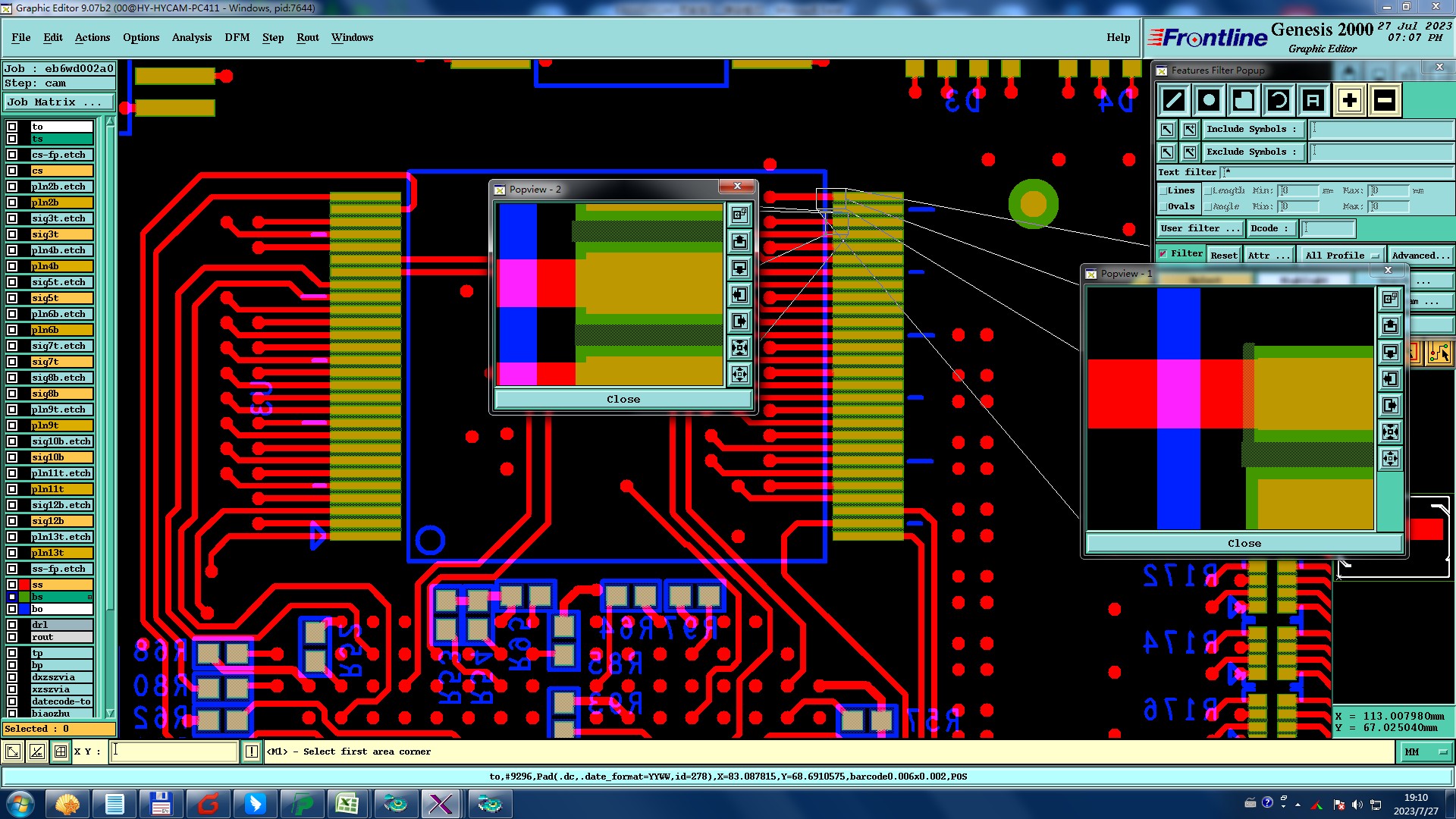The width and height of the screenshot is (1456, 819).
Task: Click the Dcode button
Action: click(x=1271, y=228)
